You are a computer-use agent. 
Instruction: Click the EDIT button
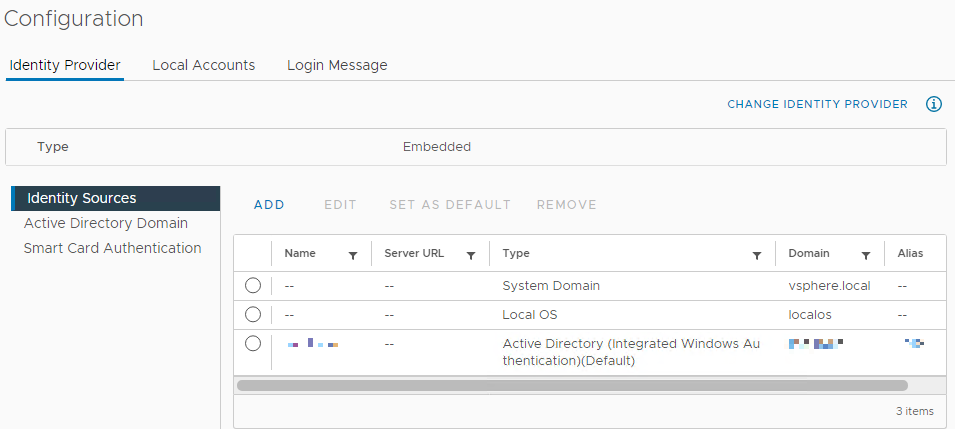click(340, 205)
